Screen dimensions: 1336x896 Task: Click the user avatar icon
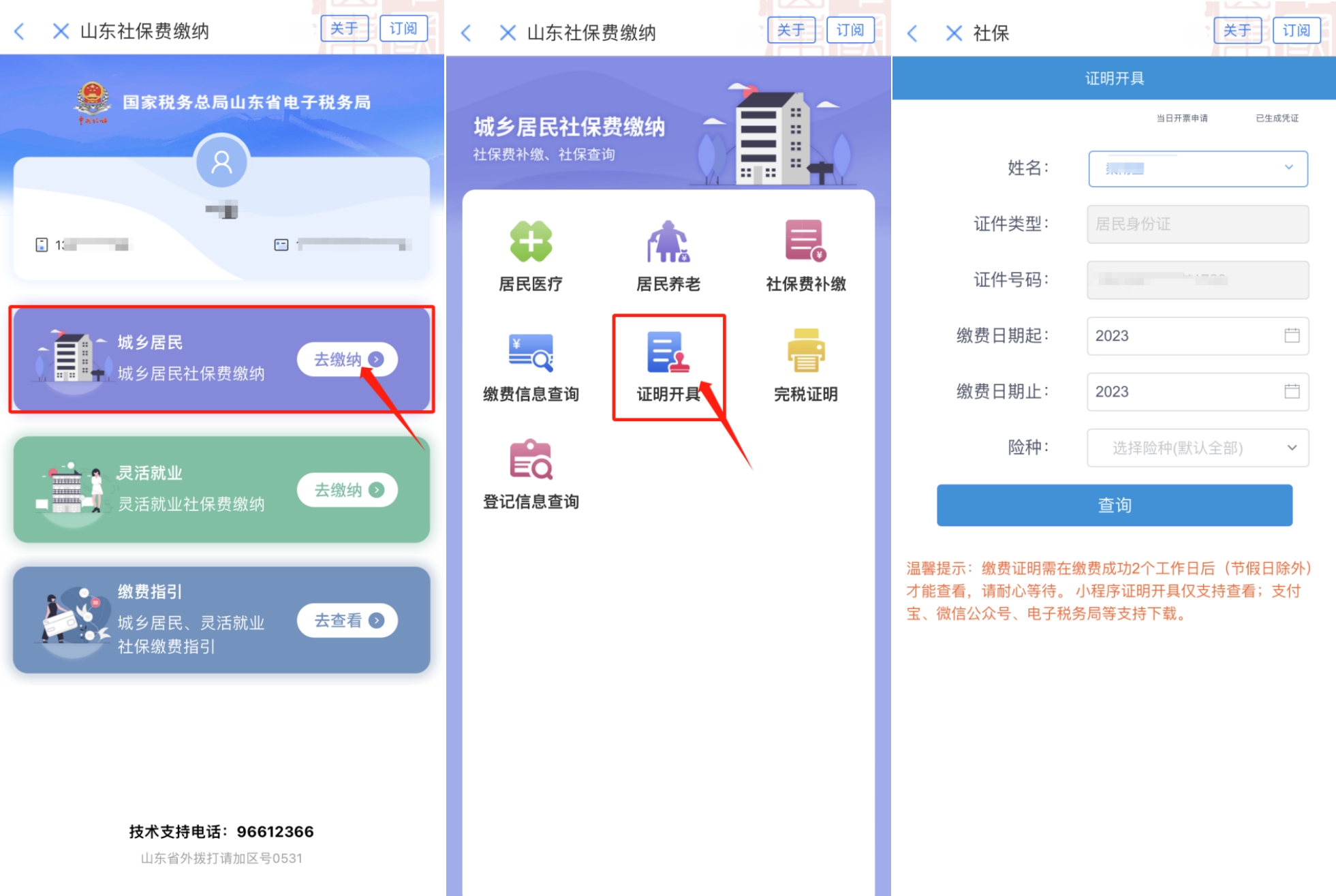pyautogui.click(x=221, y=161)
